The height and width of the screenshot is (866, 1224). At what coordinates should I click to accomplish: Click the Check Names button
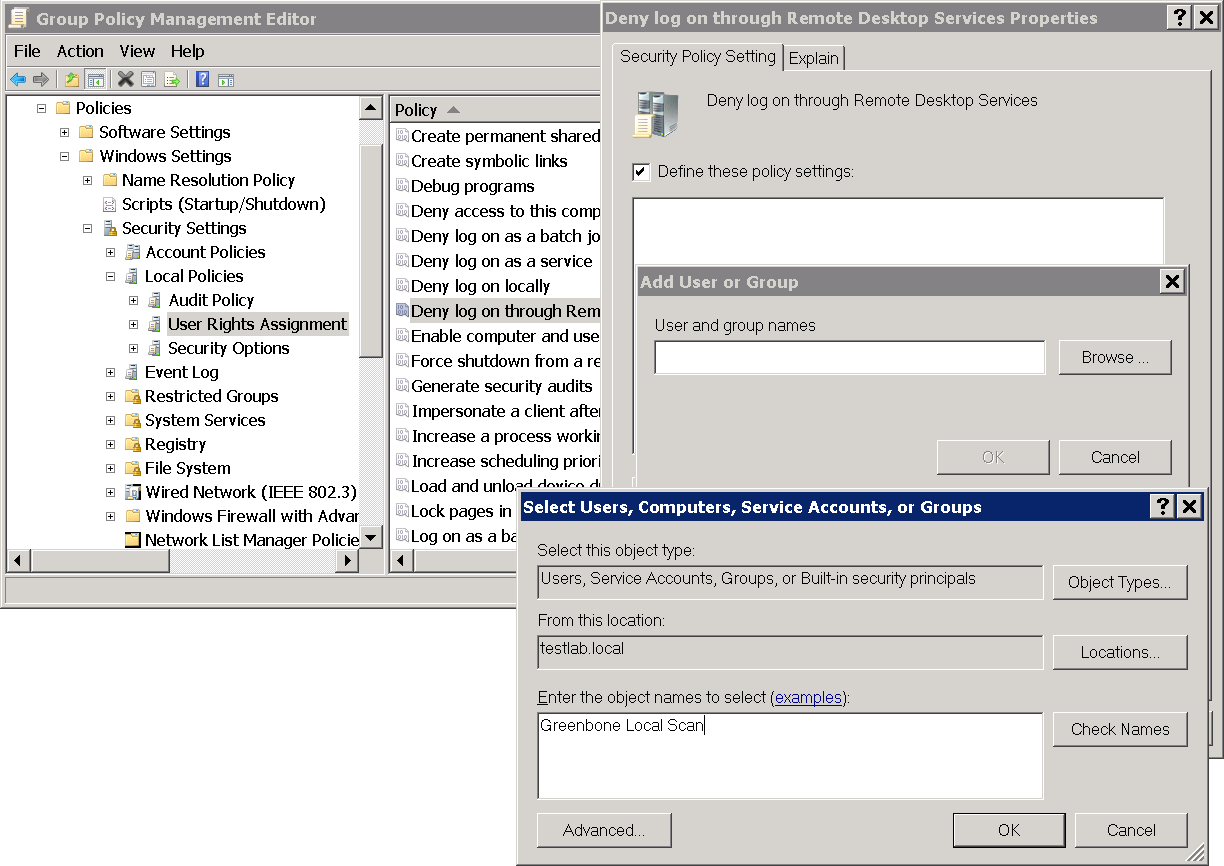1119,729
